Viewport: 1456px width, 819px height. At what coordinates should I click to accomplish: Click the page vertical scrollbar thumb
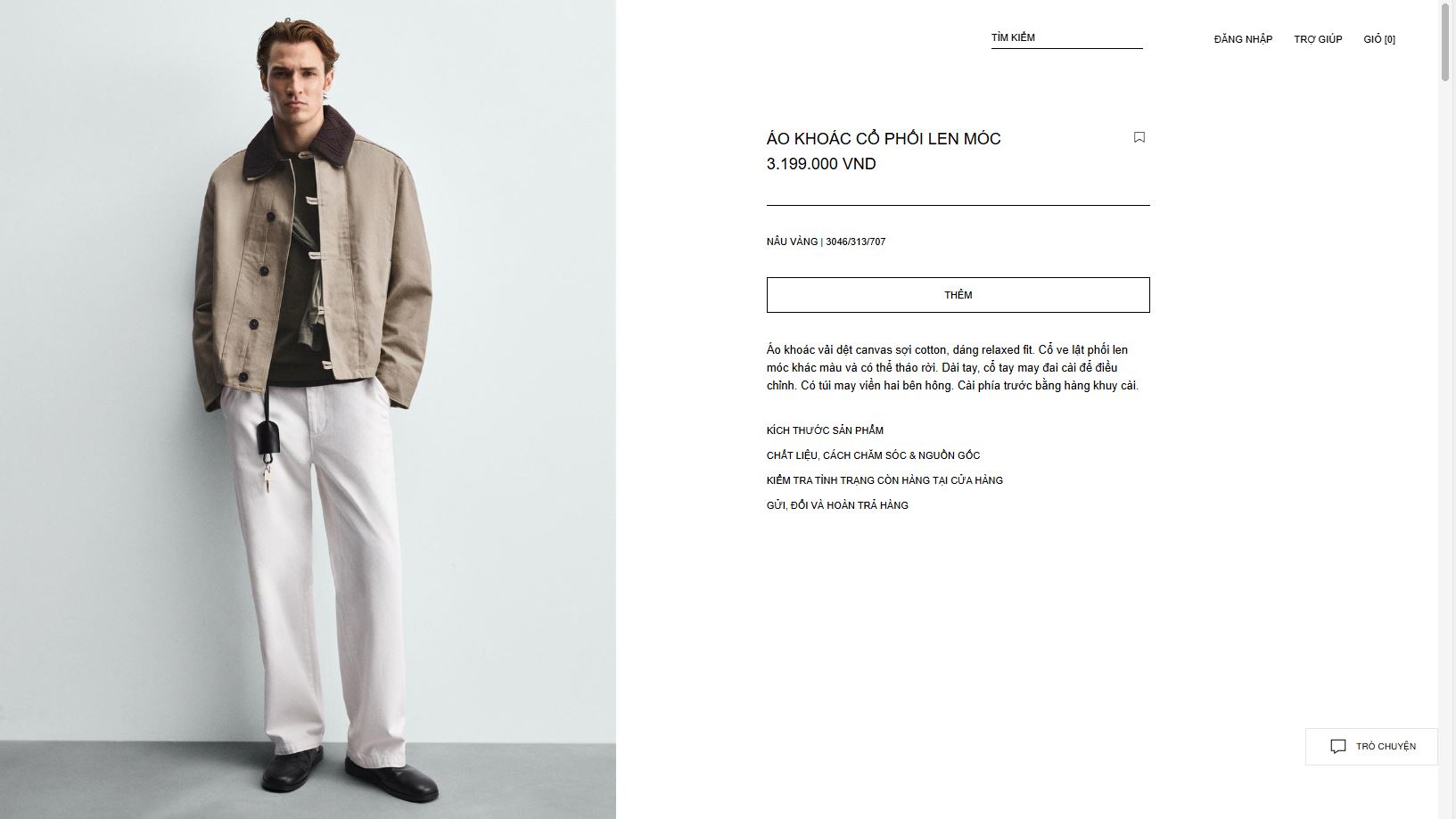[1445, 41]
